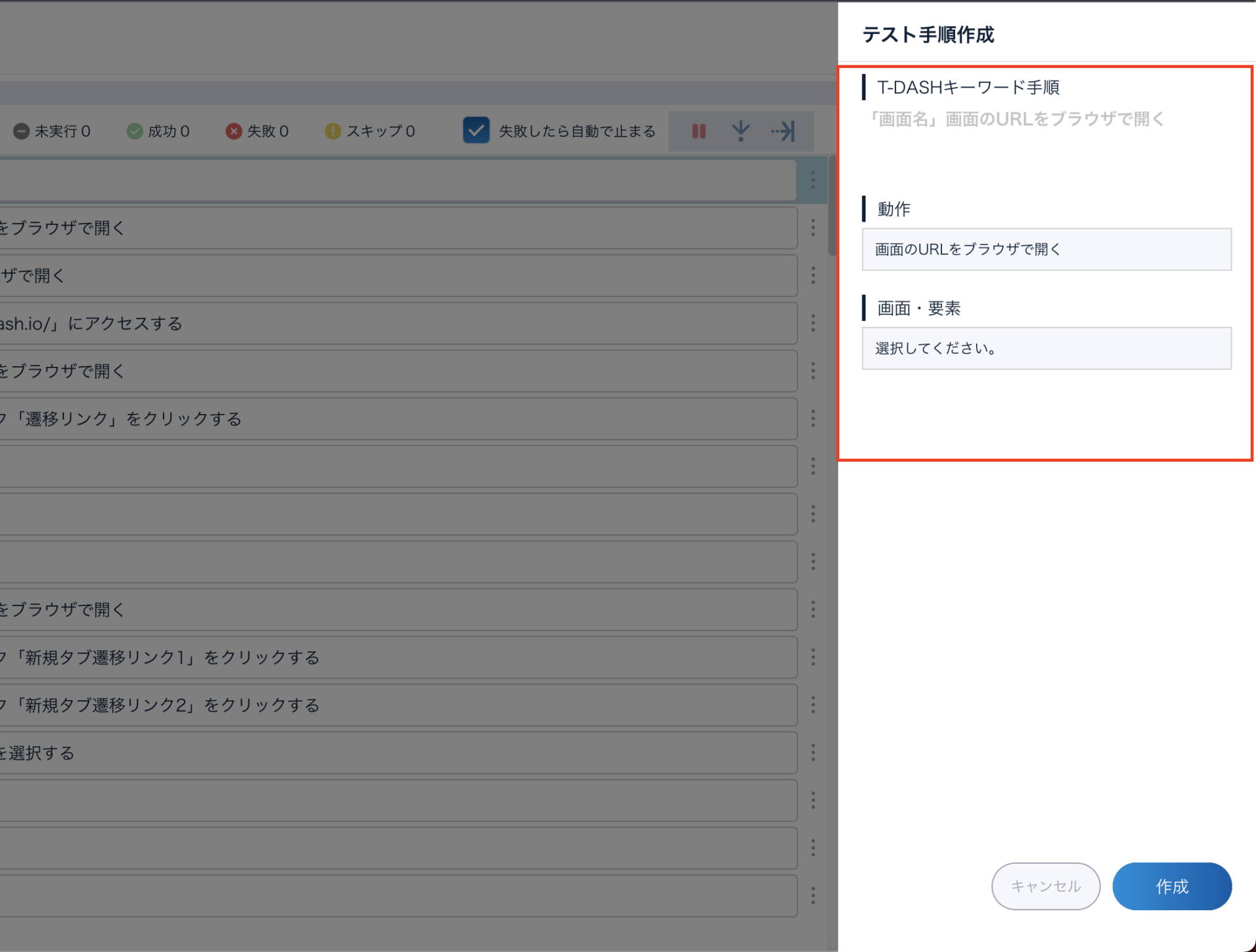1256x952 pixels.
Task: Toggle 失敗したら自動で止まる checkbox
Action: [x=476, y=131]
